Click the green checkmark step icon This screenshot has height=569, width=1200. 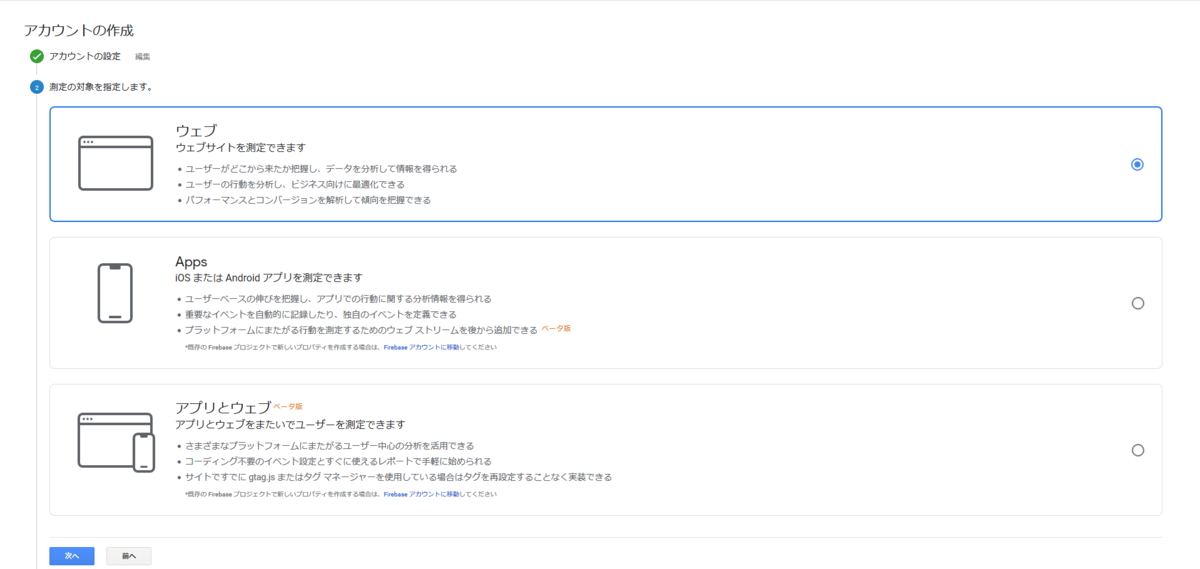tap(37, 56)
